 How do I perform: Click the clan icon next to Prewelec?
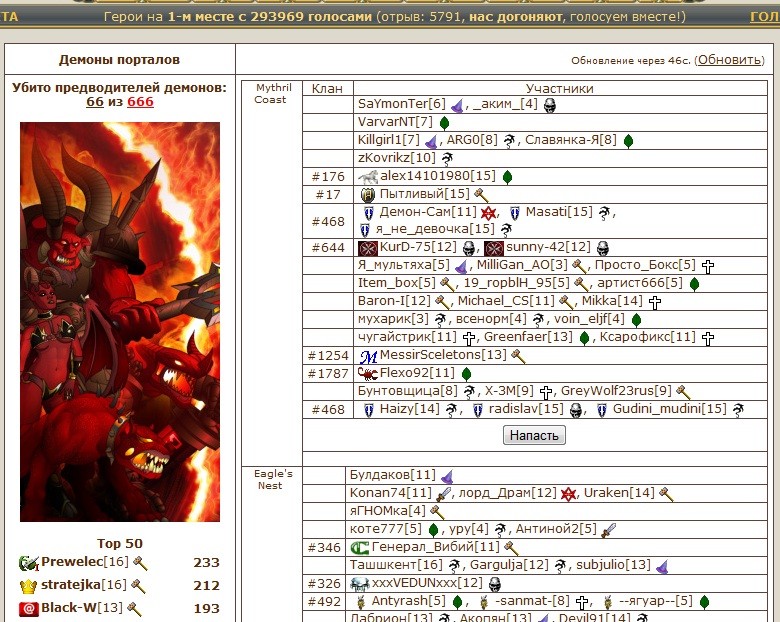(x=29, y=563)
